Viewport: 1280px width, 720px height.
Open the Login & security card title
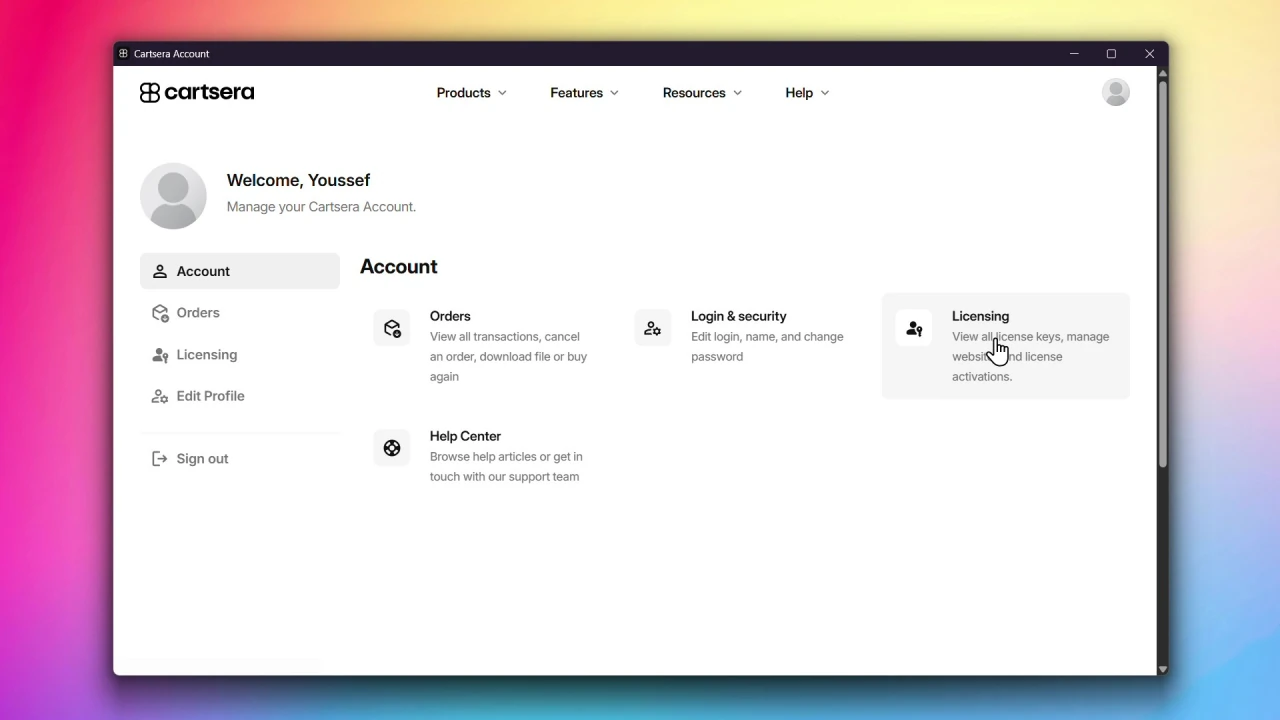[738, 316]
